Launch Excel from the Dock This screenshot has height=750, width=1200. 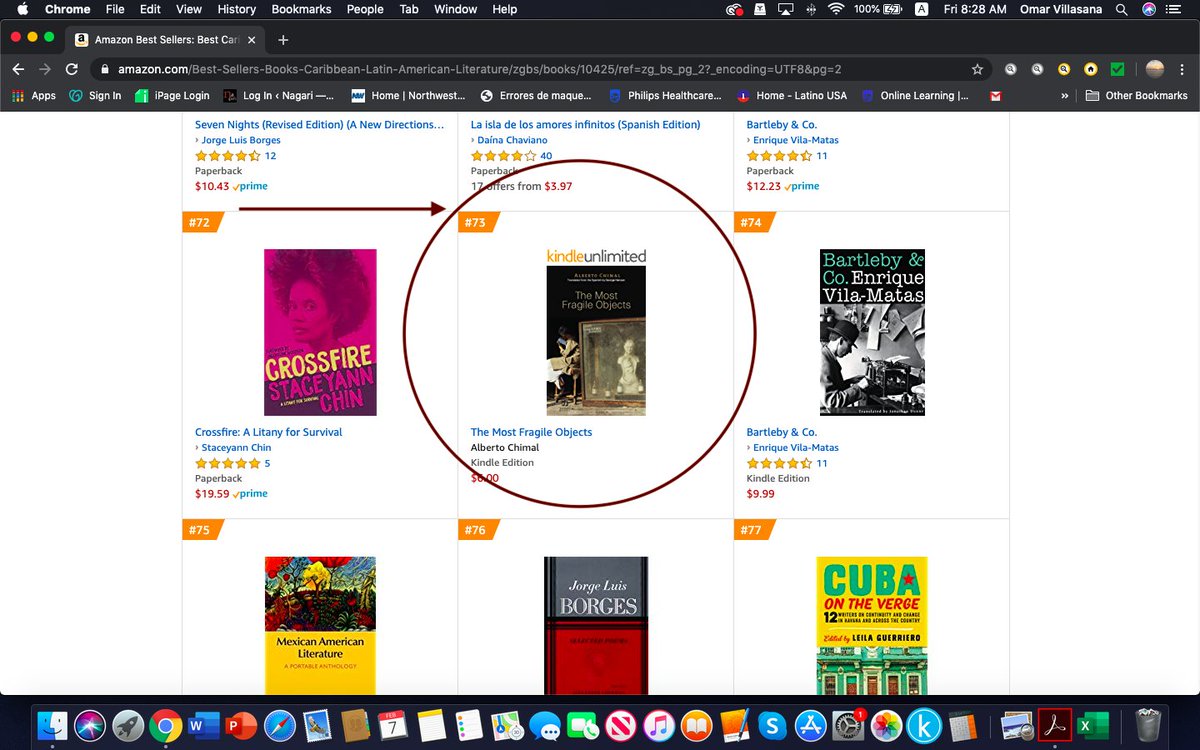click(1091, 724)
